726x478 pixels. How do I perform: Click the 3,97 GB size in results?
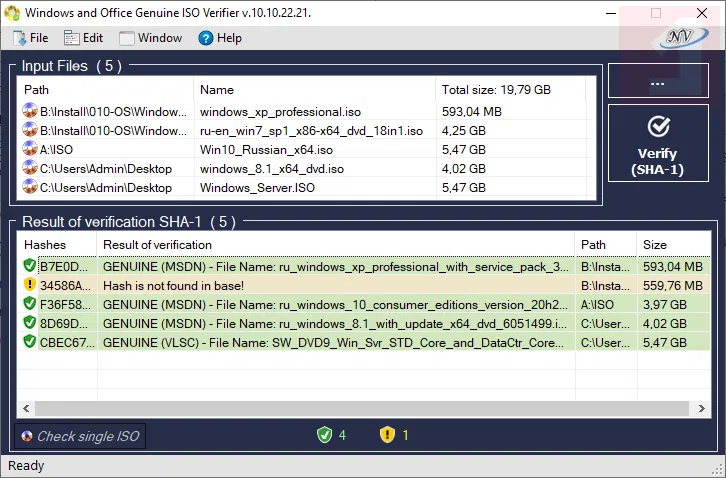coord(664,305)
